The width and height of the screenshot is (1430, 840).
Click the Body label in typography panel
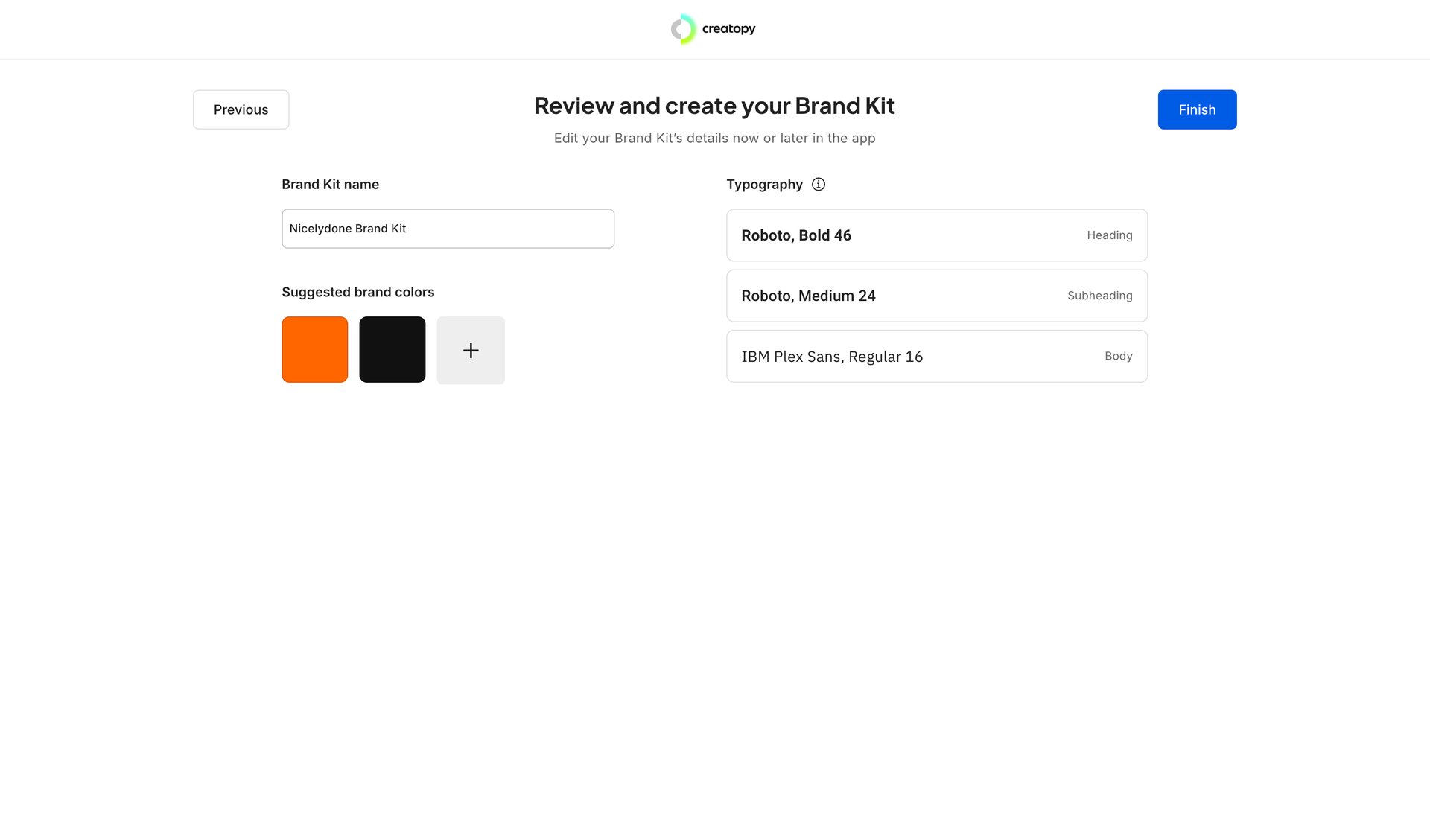1118,356
